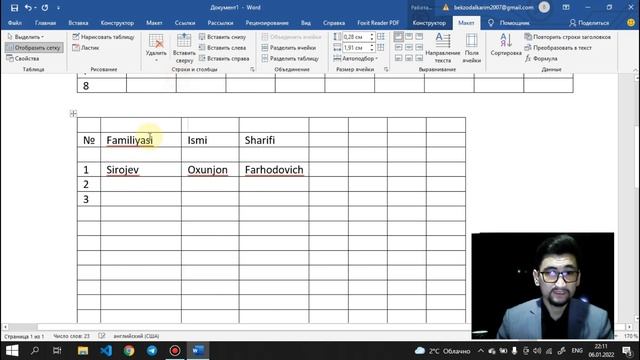Open the table tools Конструктор tab
This screenshot has height=360, width=640.
click(x=429, y=23)
